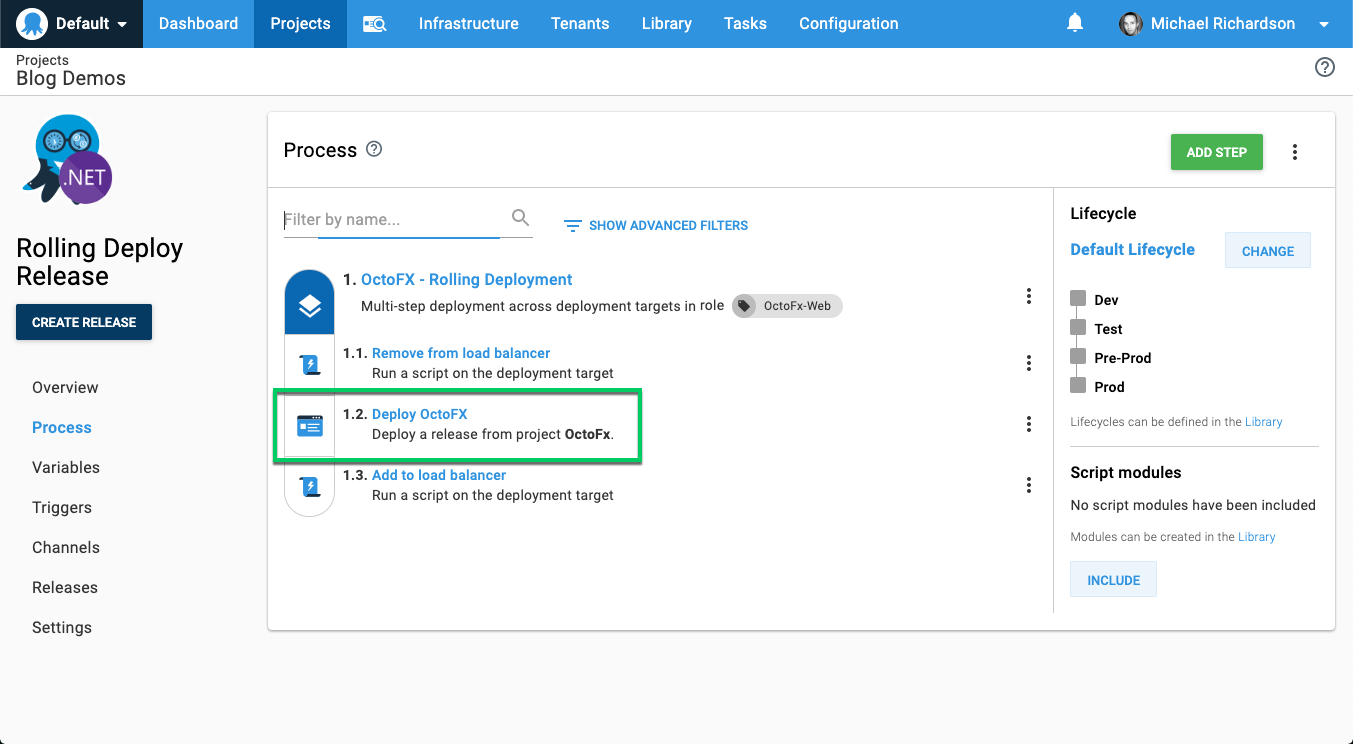Click Michael Richardson's profile avatar
The image size is (1353, 744).
(1130, 24)
